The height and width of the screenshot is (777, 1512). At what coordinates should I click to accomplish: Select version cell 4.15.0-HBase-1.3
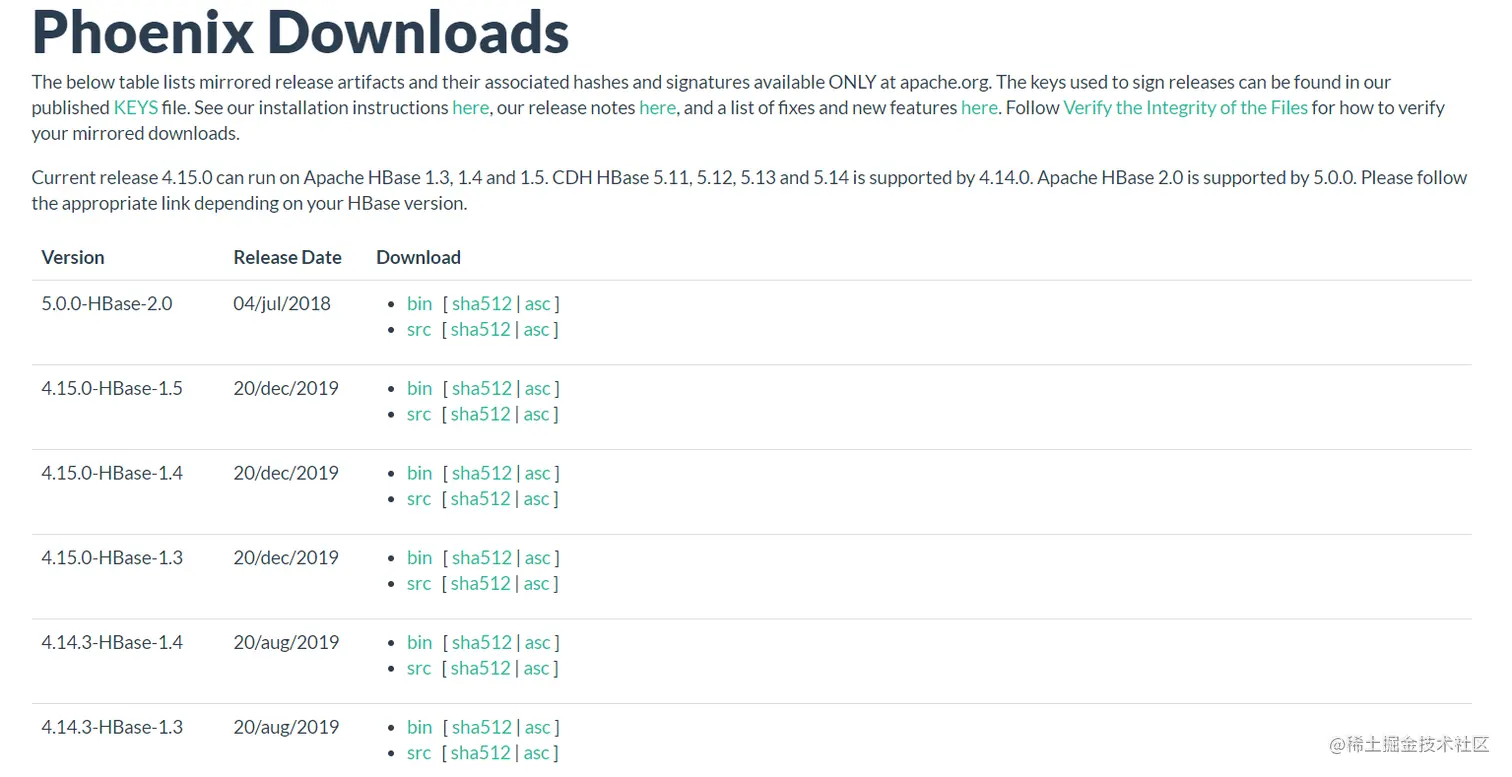112,558
